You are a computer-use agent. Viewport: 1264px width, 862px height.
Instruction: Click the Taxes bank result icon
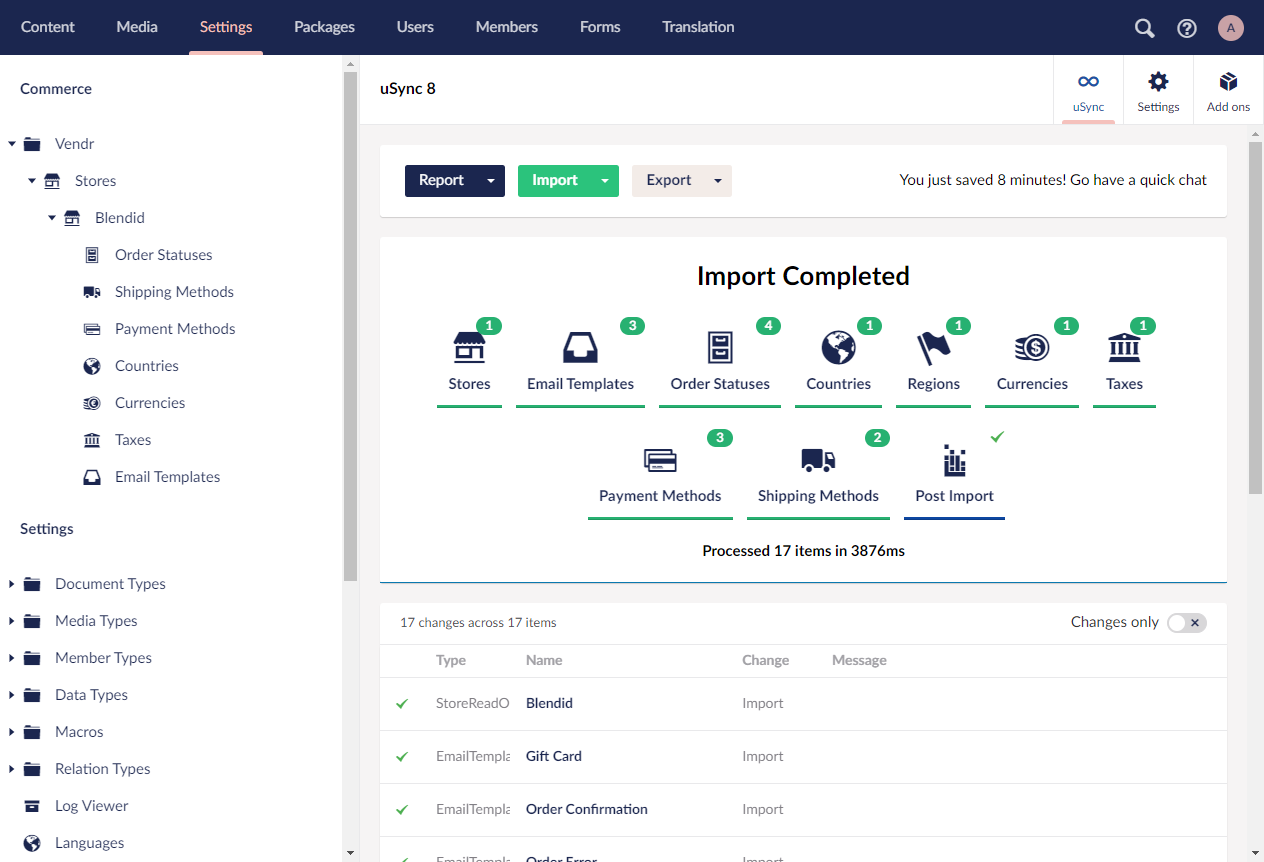tap(1125, 349)
